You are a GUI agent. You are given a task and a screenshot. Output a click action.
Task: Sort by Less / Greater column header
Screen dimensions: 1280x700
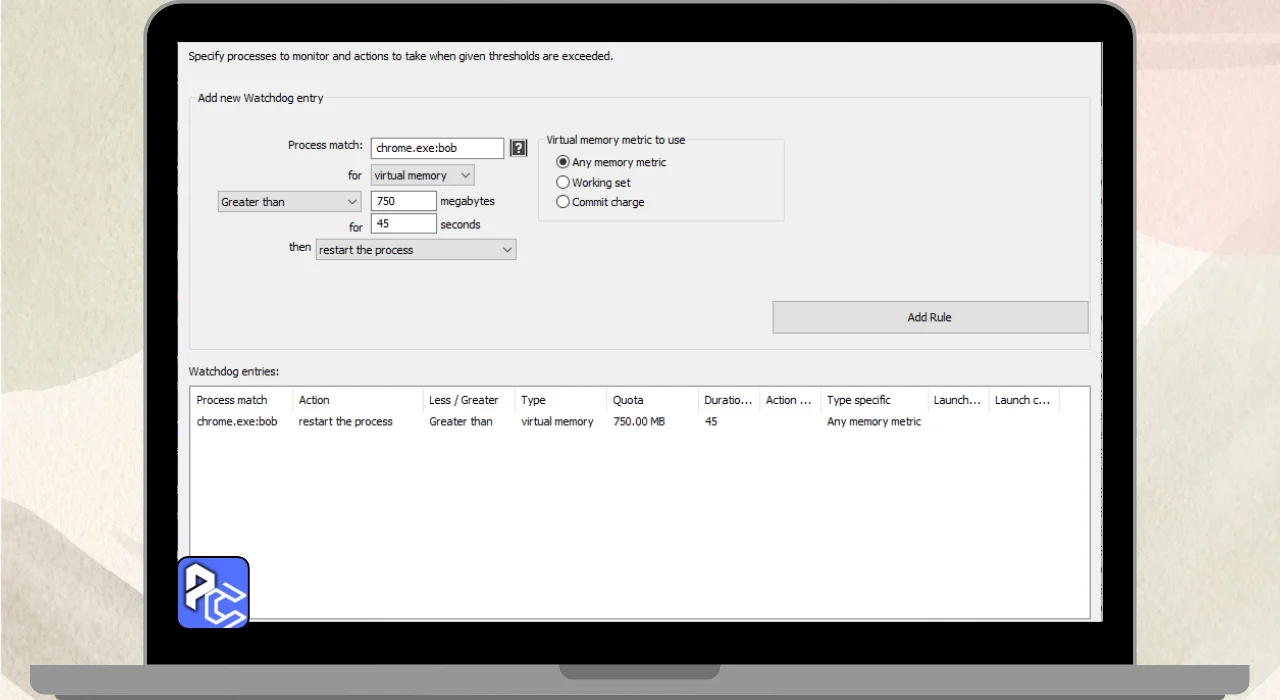pos(467,400)
